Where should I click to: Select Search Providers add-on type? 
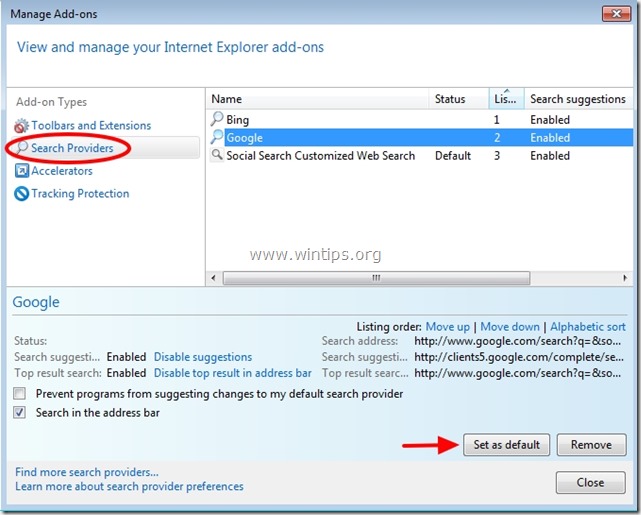click(x=72, y=148)
